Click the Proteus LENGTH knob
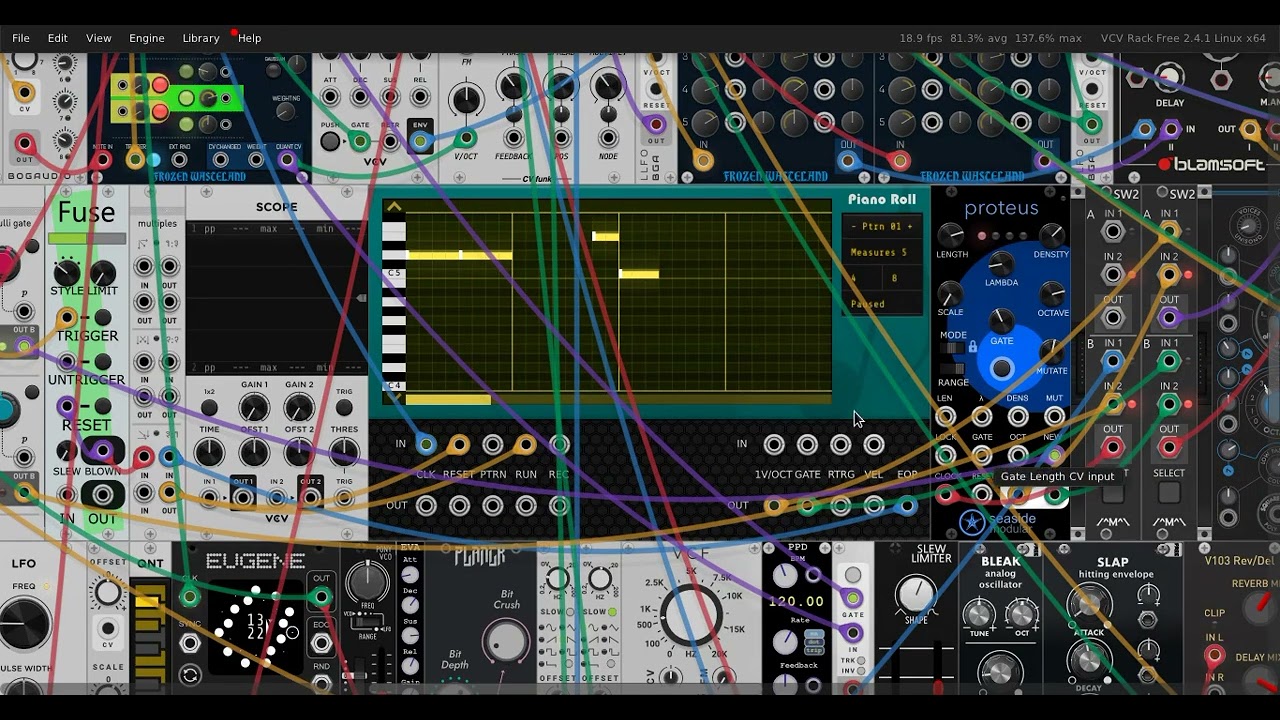1280x720 pixels. point(951,236)
